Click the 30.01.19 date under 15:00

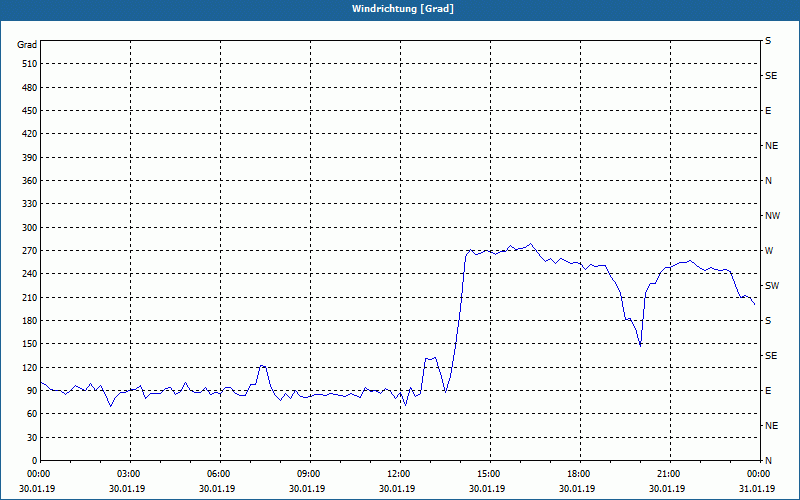tap(487, 489)
